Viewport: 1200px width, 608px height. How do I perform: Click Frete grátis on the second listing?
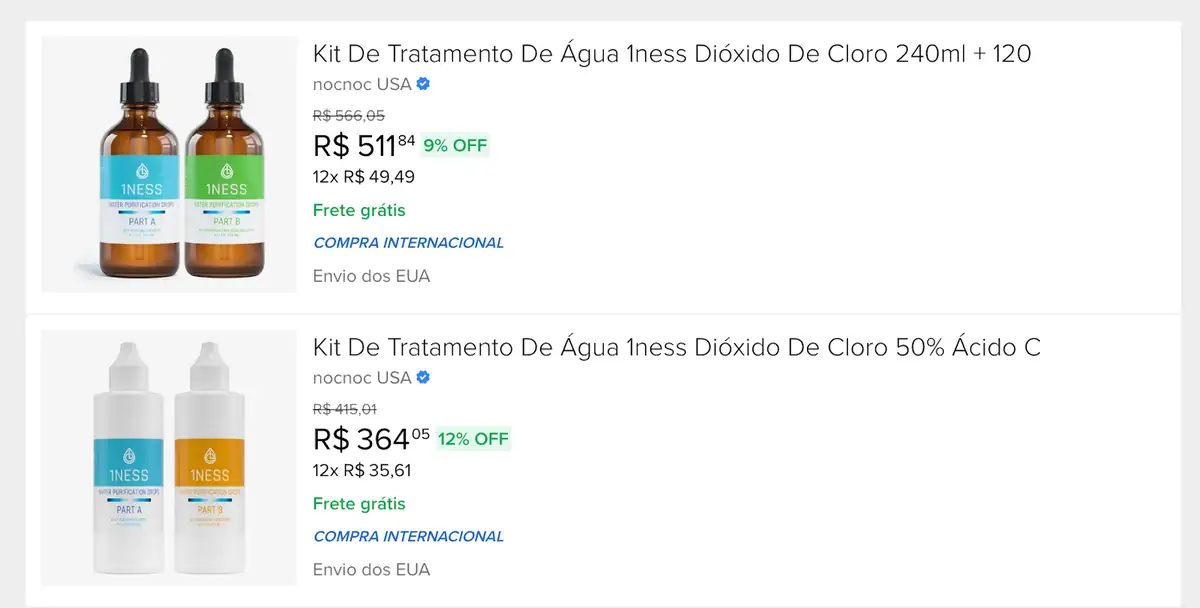tap(359, 504)
